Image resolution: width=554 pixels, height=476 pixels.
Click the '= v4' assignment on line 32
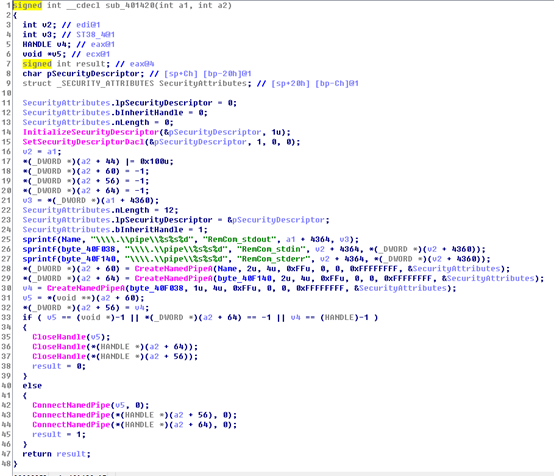(x=137, y=308)
